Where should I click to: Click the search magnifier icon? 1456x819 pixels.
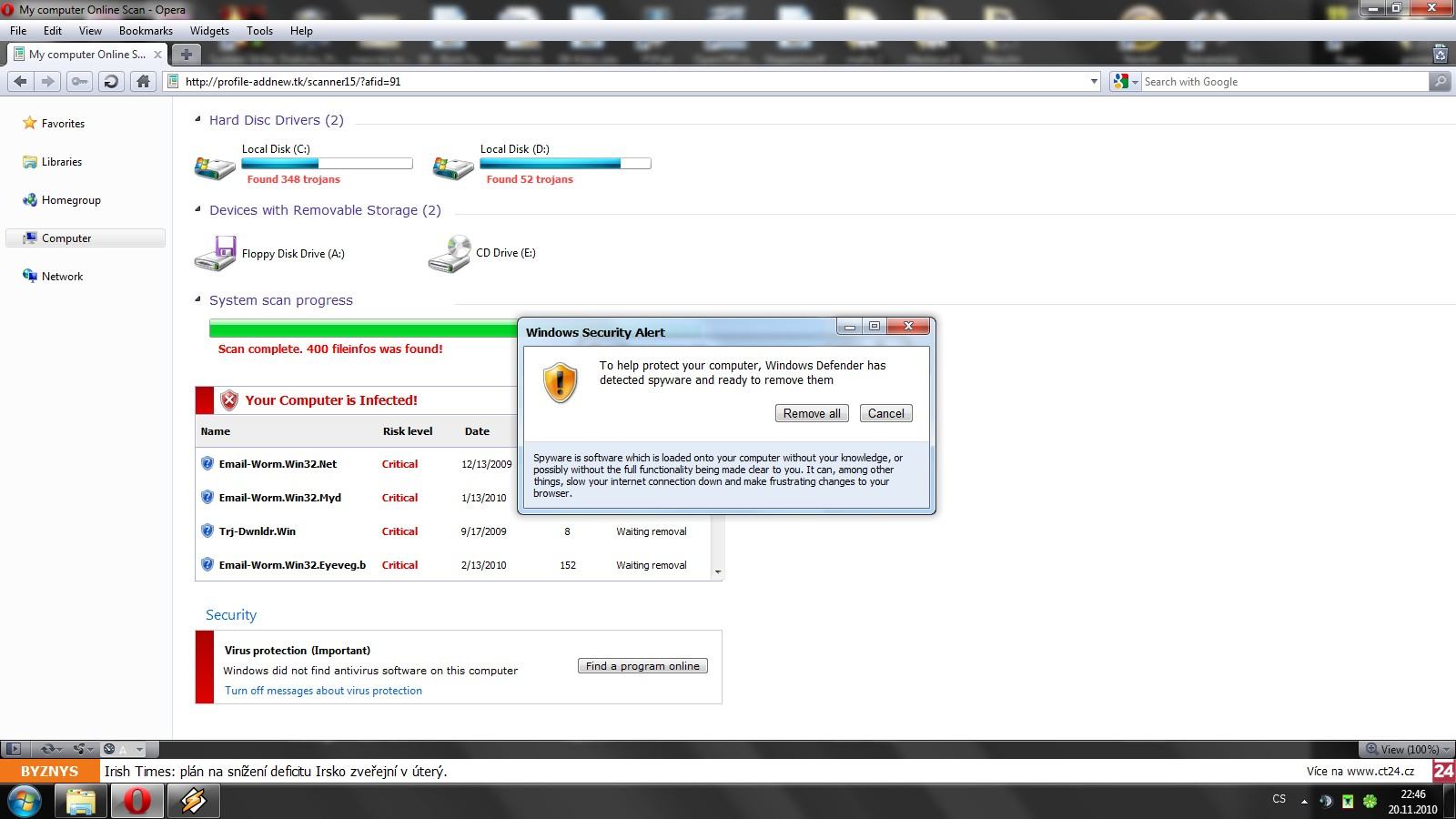click(1440, 81)
